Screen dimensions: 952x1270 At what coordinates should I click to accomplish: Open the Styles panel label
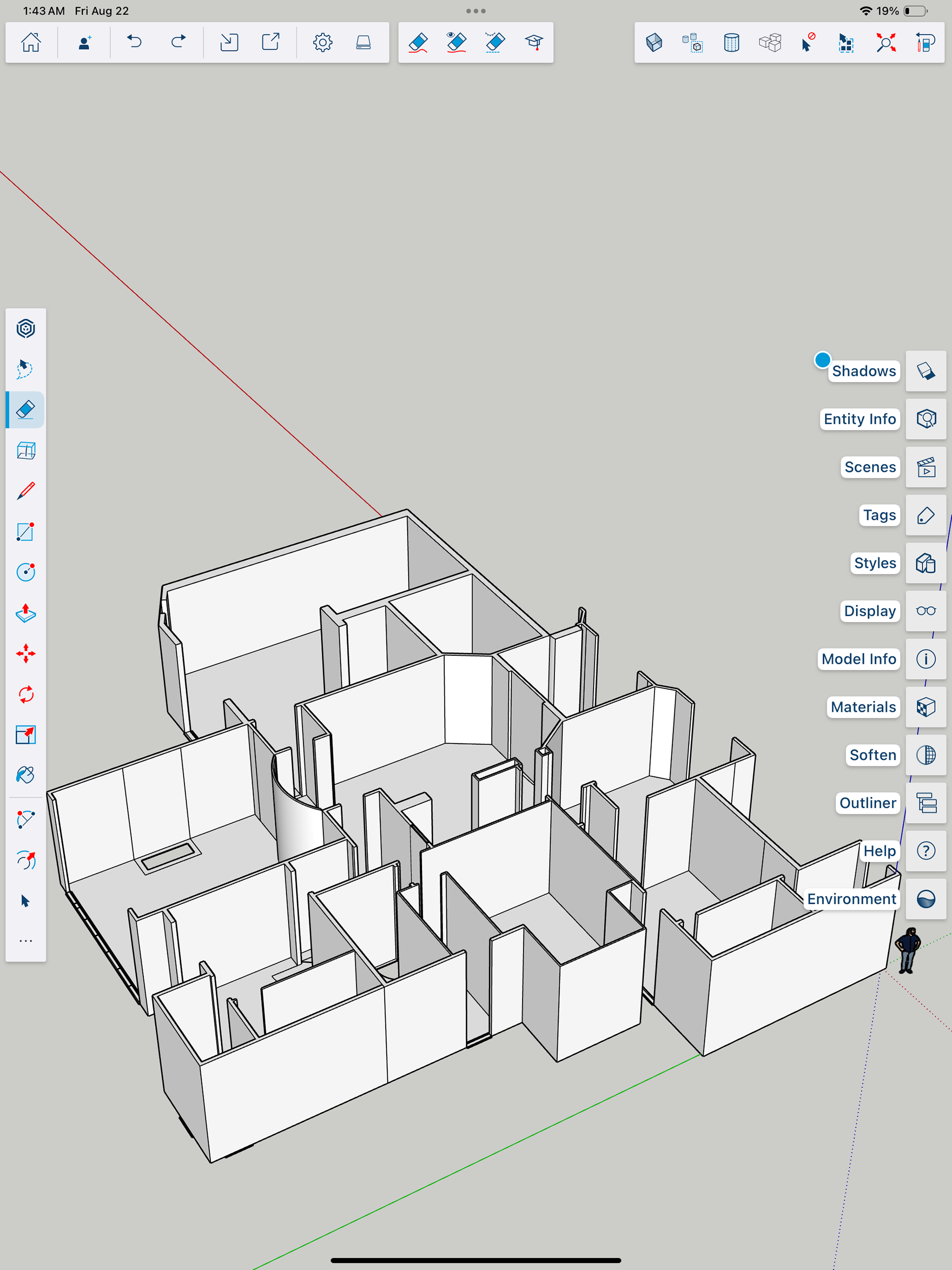[x=875, y=563]
